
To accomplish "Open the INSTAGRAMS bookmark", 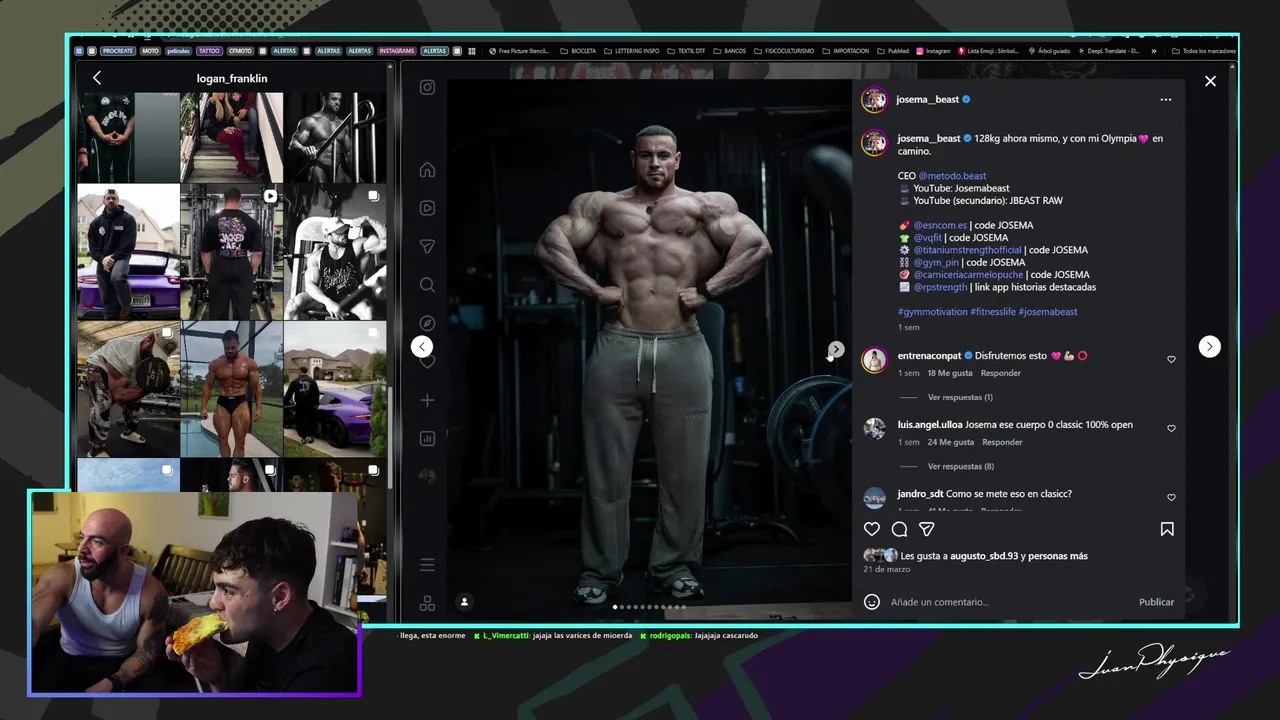I will (x=397, y=51).
